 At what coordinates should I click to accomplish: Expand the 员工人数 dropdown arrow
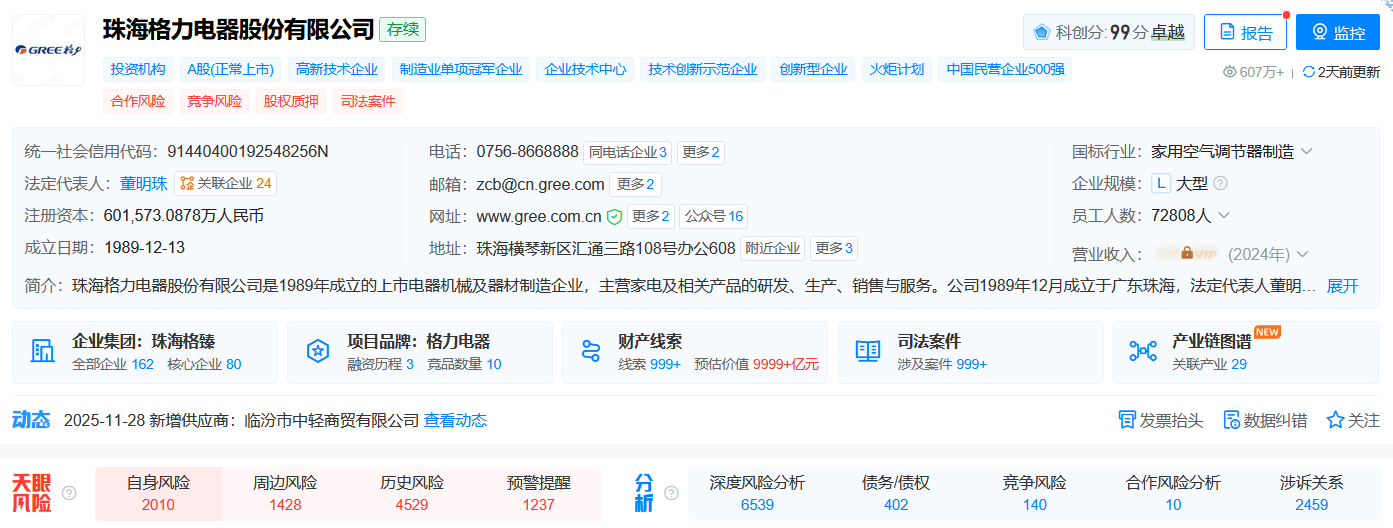(x=1223, y=216)
